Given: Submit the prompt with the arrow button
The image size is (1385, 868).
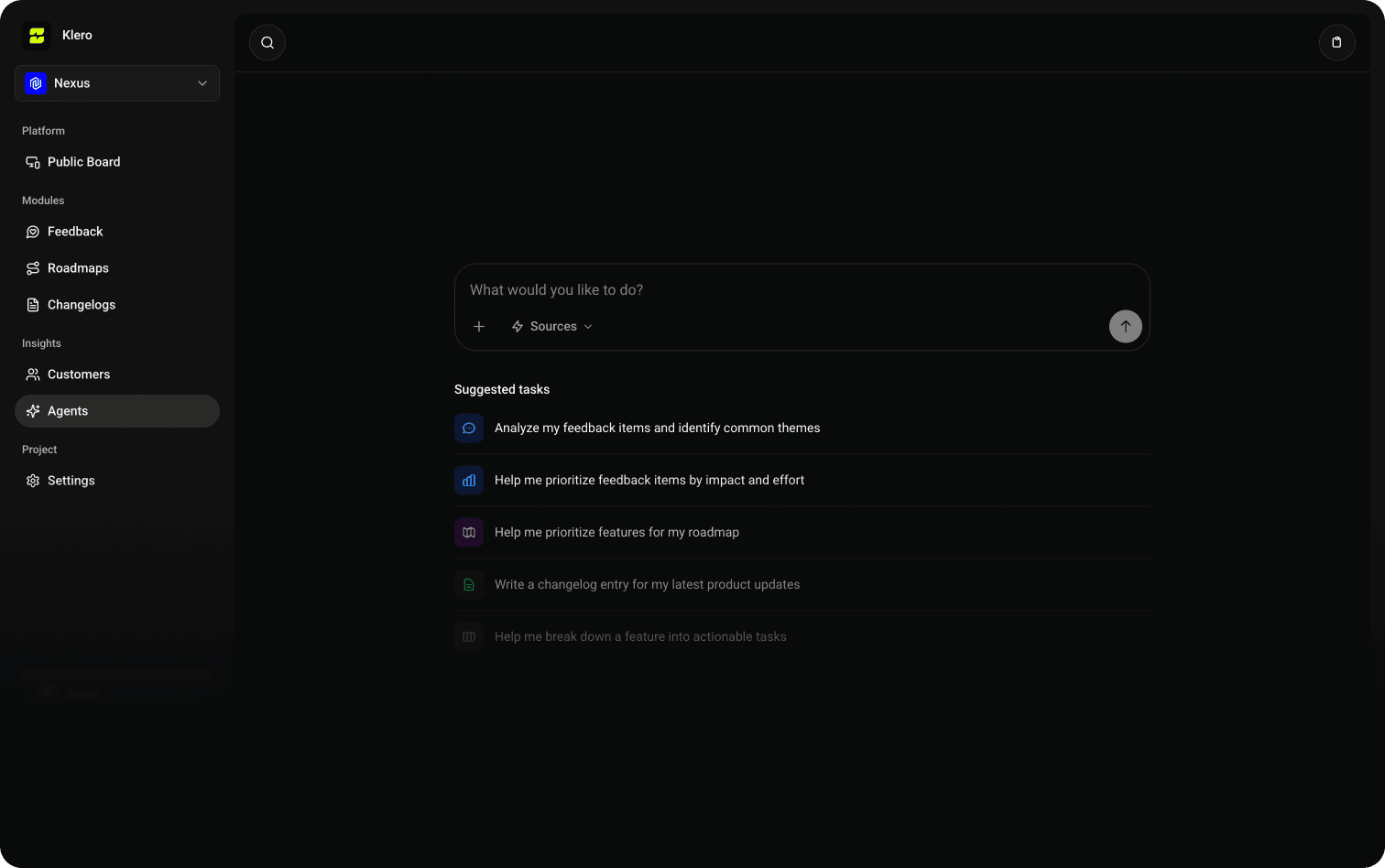Looking at the screenshot, I should pyautogui.click(x=1125, y=326).
